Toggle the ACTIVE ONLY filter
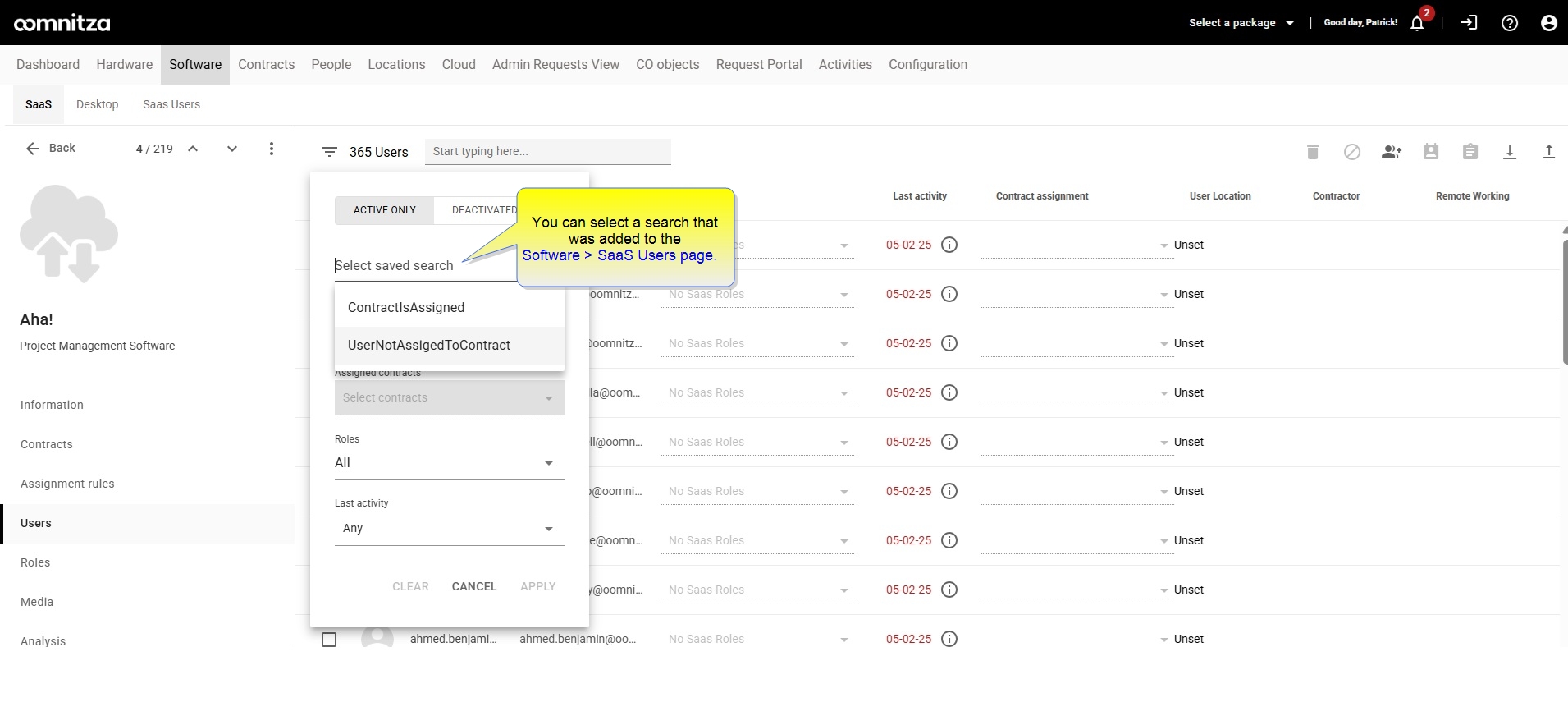The width and height of the screenshot is (1568, 725). 384,210
